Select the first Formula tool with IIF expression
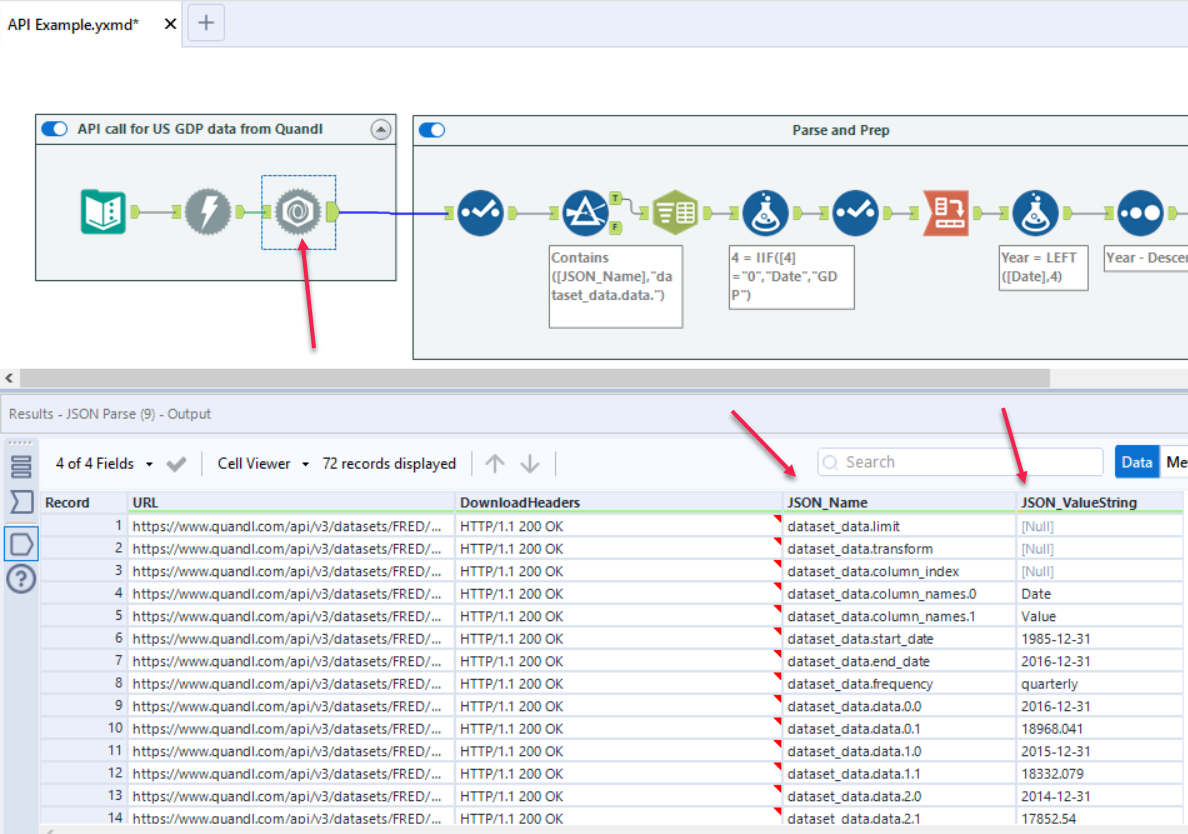 click(765, 212)
